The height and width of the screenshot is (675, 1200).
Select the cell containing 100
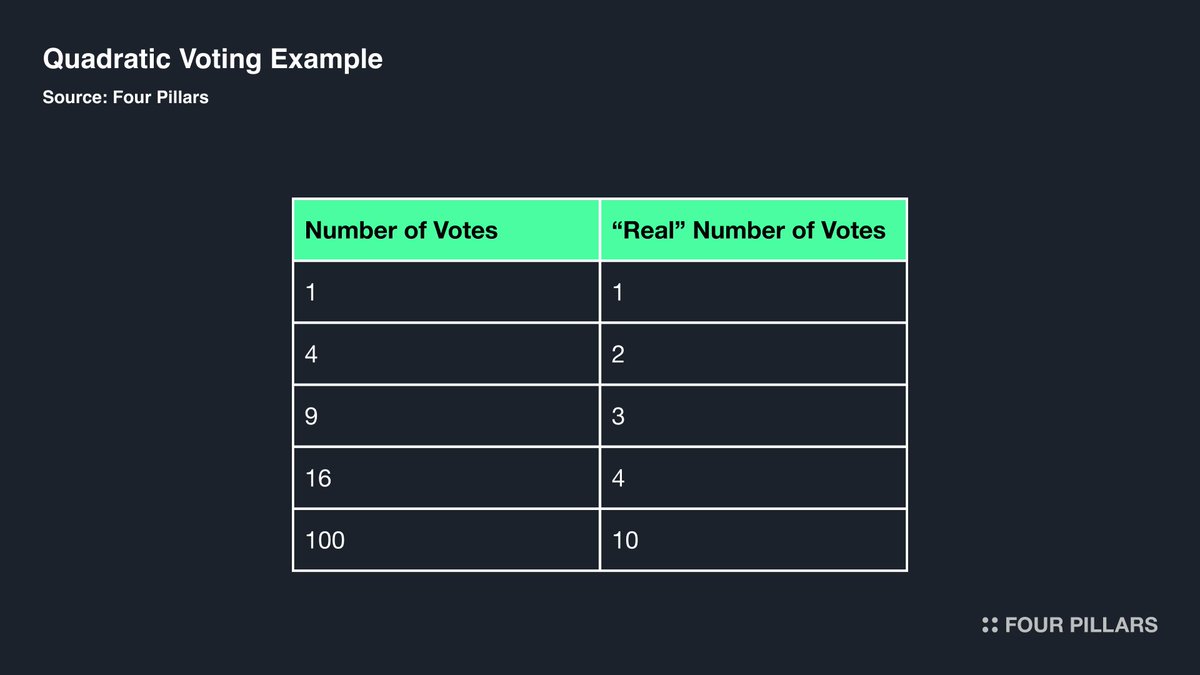[x=446, y=540]
